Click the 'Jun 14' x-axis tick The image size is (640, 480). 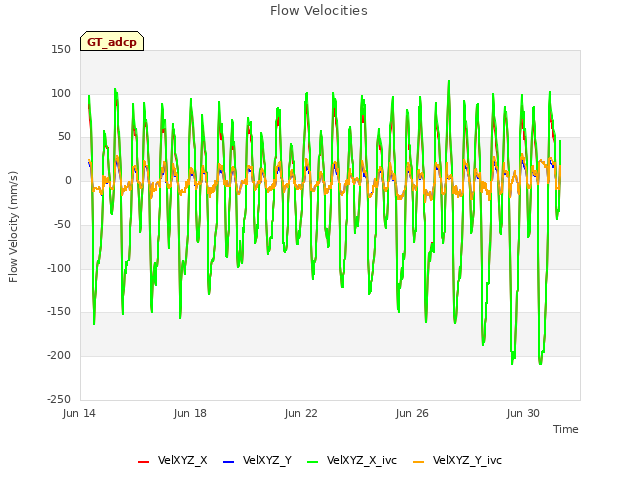(79, 413)
